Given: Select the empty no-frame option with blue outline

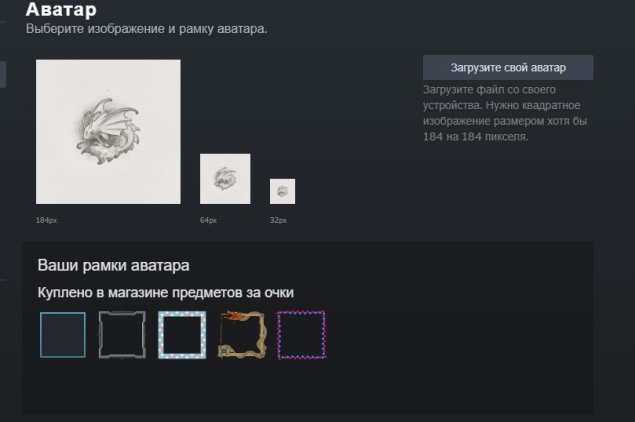Looking at the screenshot, I should coord(63,335).
